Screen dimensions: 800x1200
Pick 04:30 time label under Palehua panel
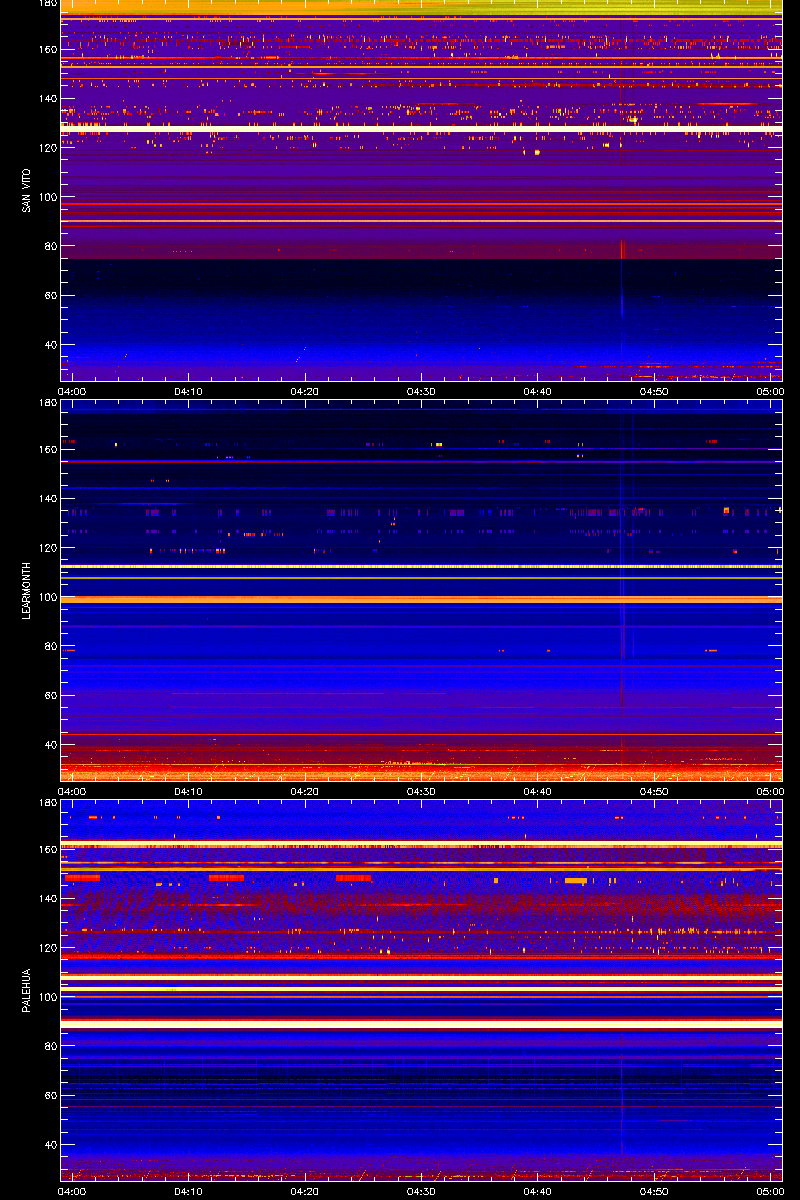(x=421, y=1191)
